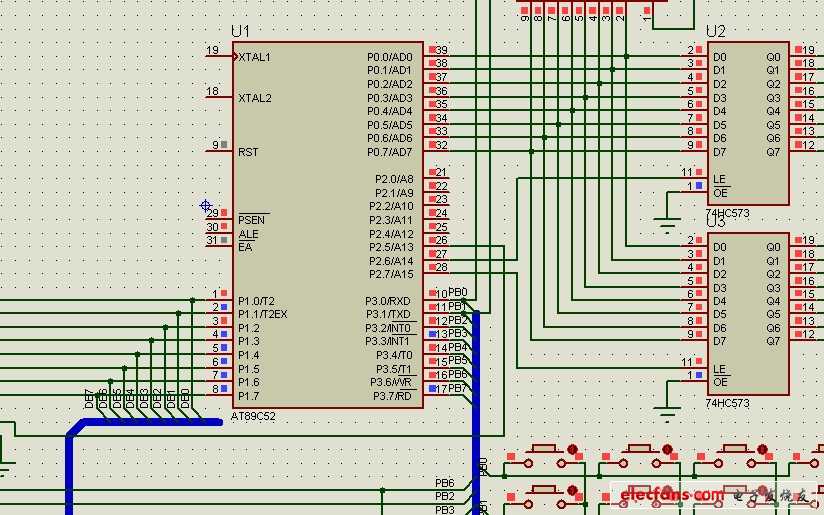The image size is (824, 515).
Task: Select the Q0 pin on U3
Action: (773, 247)
